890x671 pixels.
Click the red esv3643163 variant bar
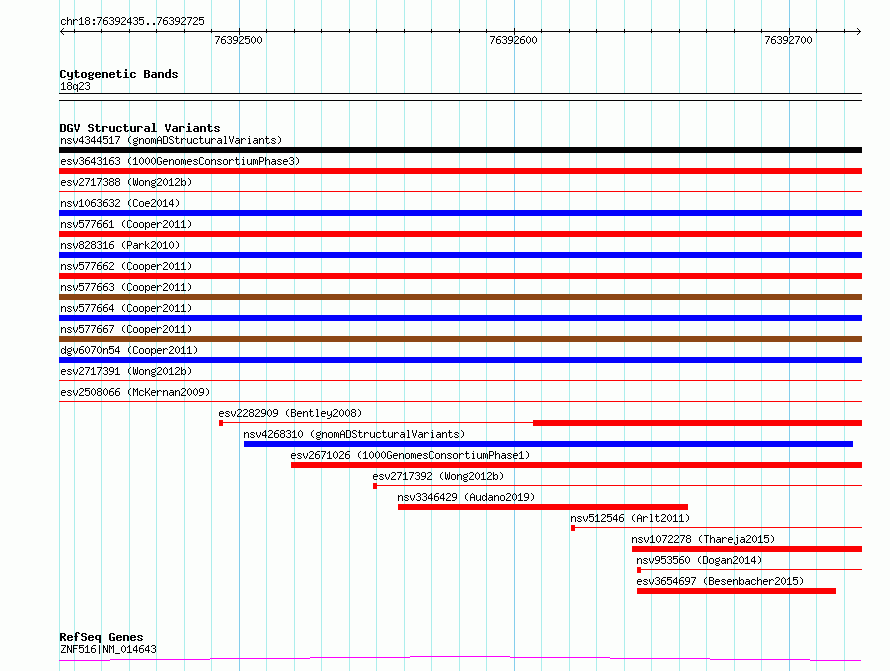point(460,171)
